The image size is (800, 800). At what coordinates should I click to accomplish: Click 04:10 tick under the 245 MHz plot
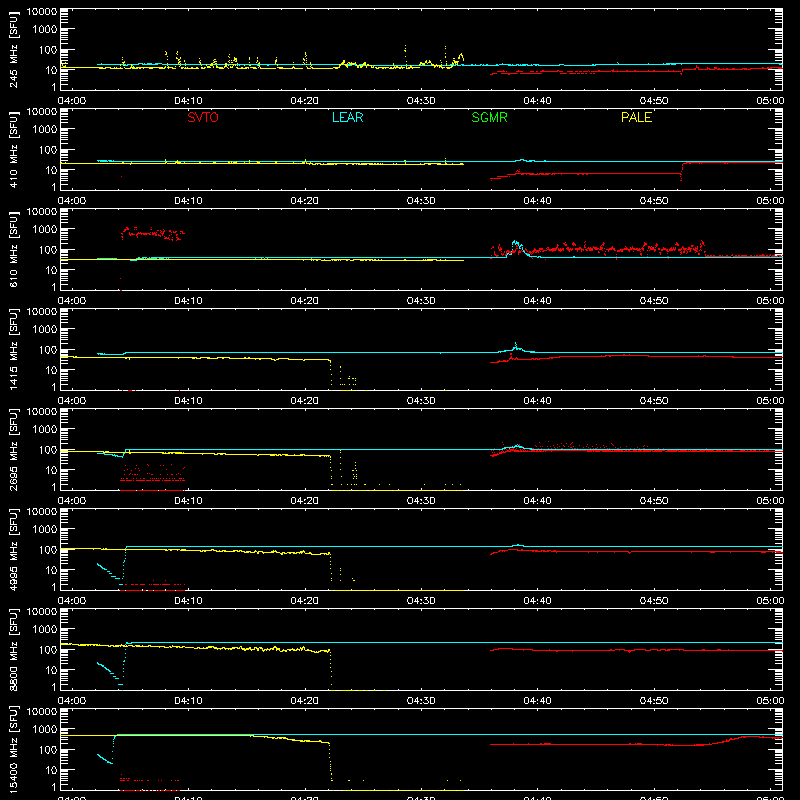tap(188, 101)
